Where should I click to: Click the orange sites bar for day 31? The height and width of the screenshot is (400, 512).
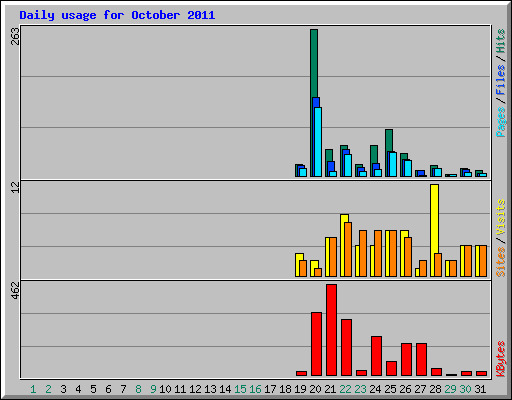pyautogui.click(x=483, y=261)
